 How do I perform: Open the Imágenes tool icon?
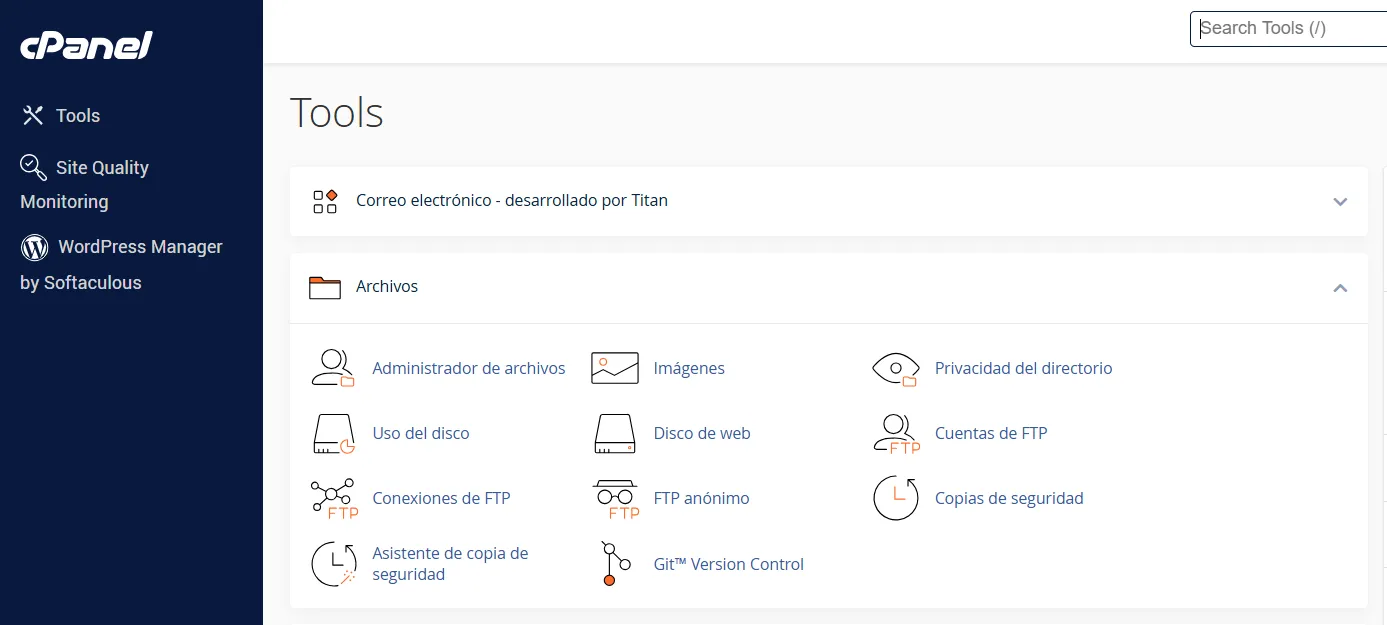(x=615, y=368)
